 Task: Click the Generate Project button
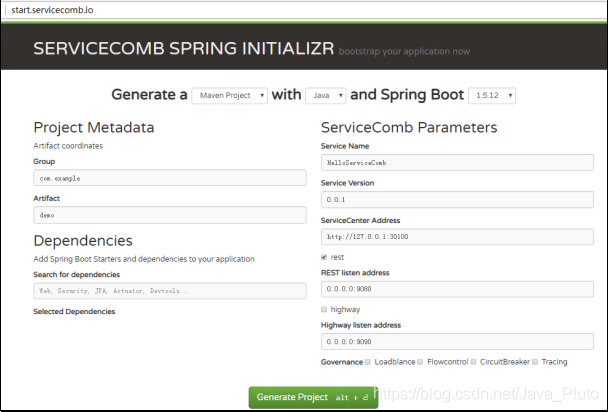pyautogui.click(x=313, y=397)
